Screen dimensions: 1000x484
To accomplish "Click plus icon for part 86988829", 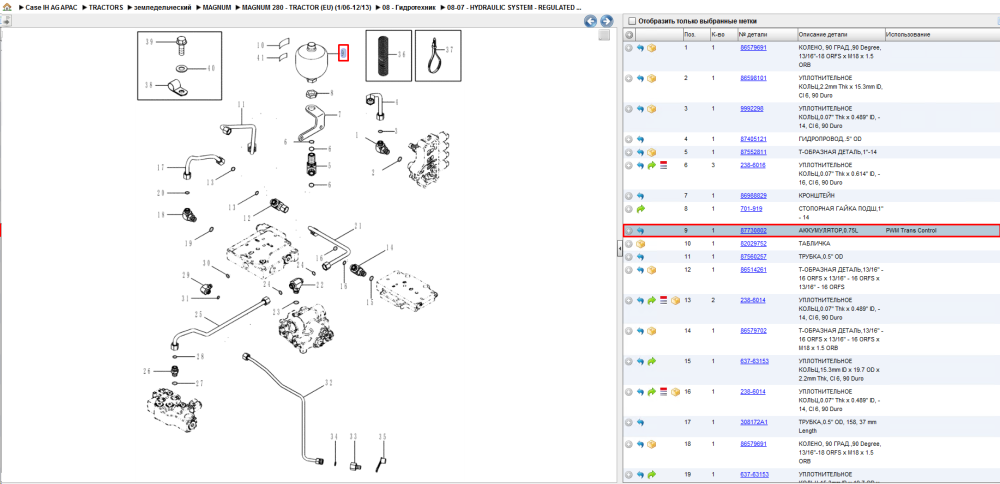I will tap(629, 196).
